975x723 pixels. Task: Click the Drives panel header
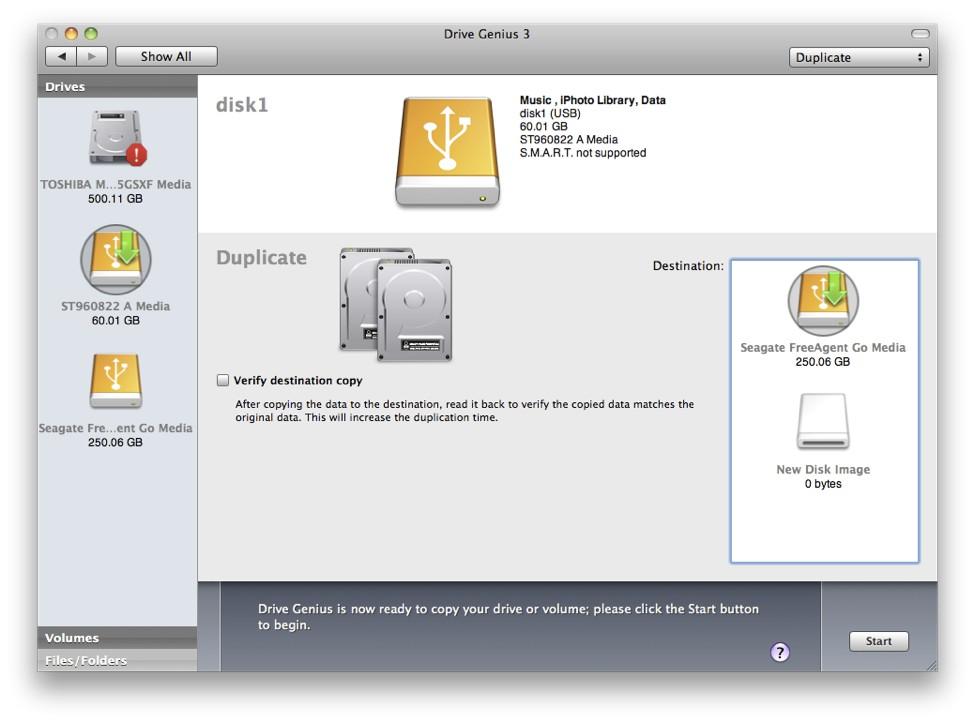(x=118, y=86)
